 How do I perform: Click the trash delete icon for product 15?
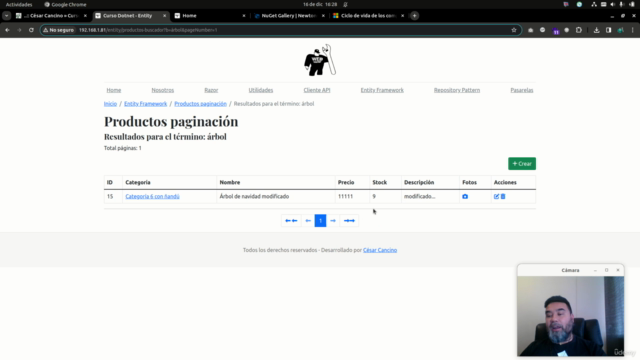point(503,196)
